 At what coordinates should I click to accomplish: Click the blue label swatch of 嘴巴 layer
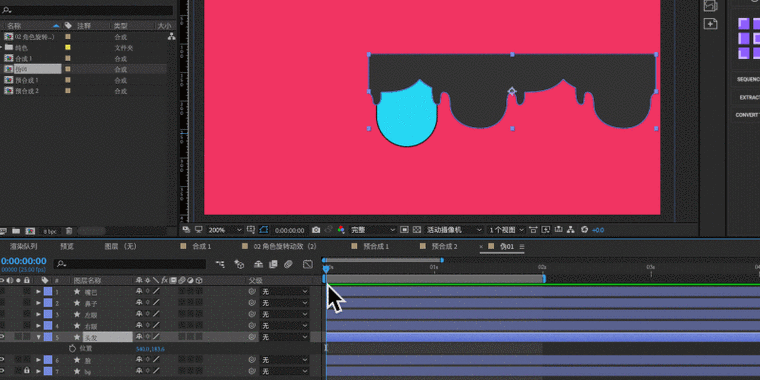click(x=48, y=291)
